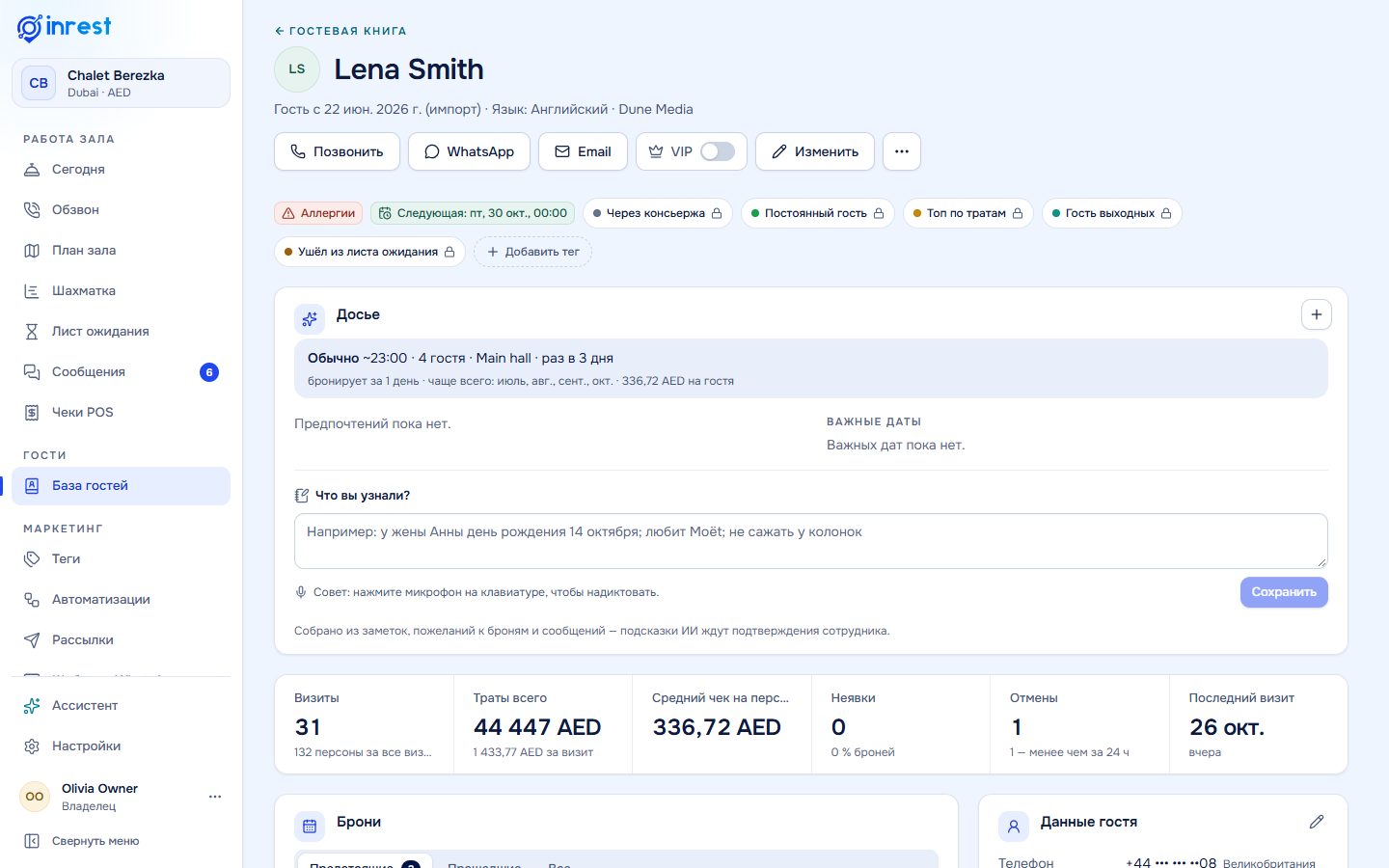Screen dimensions: 1389x868
Task: Click the Досье sparkle icon
Action: (310, 318)
